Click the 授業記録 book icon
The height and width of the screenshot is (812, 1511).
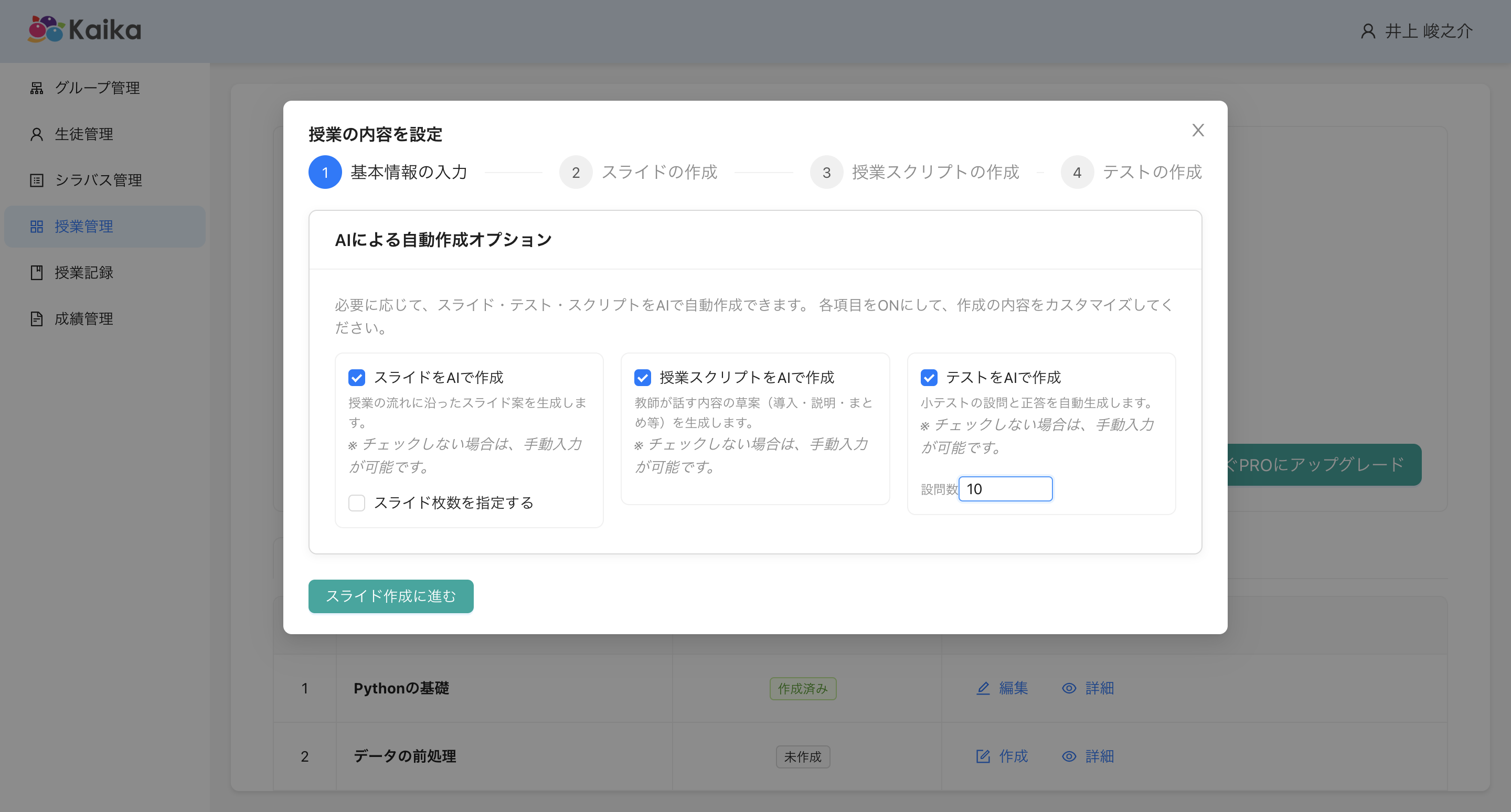point(36,273)
